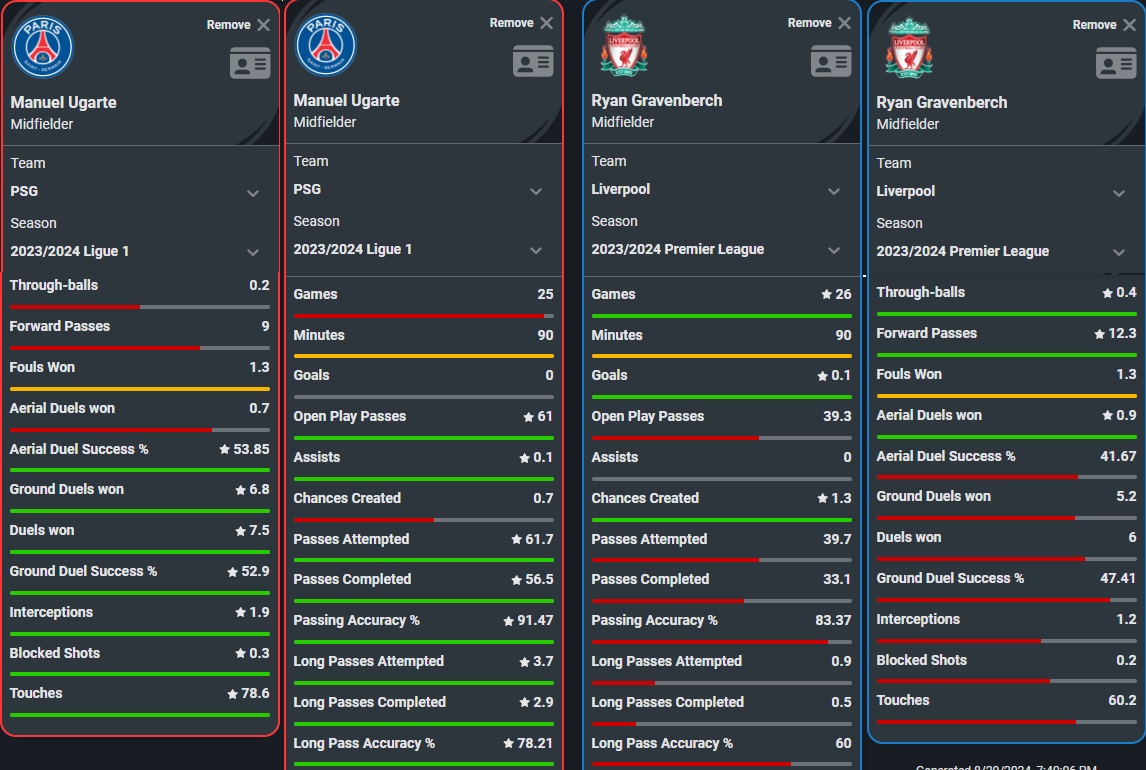Click PSG crest in the second panel
The width and height of the screenshot is (1146, 770).
326,45
